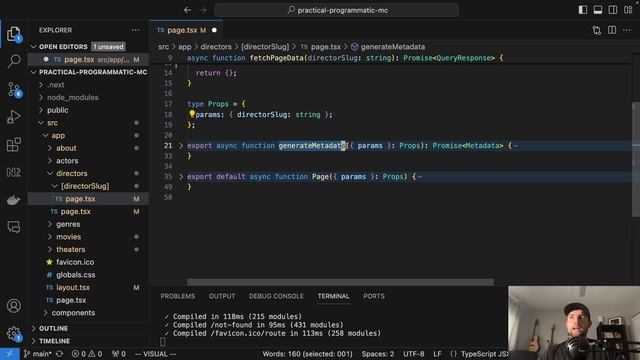Switch to the Debug Console tab
This screenshot has width=640, height=360.
(276, 296)
